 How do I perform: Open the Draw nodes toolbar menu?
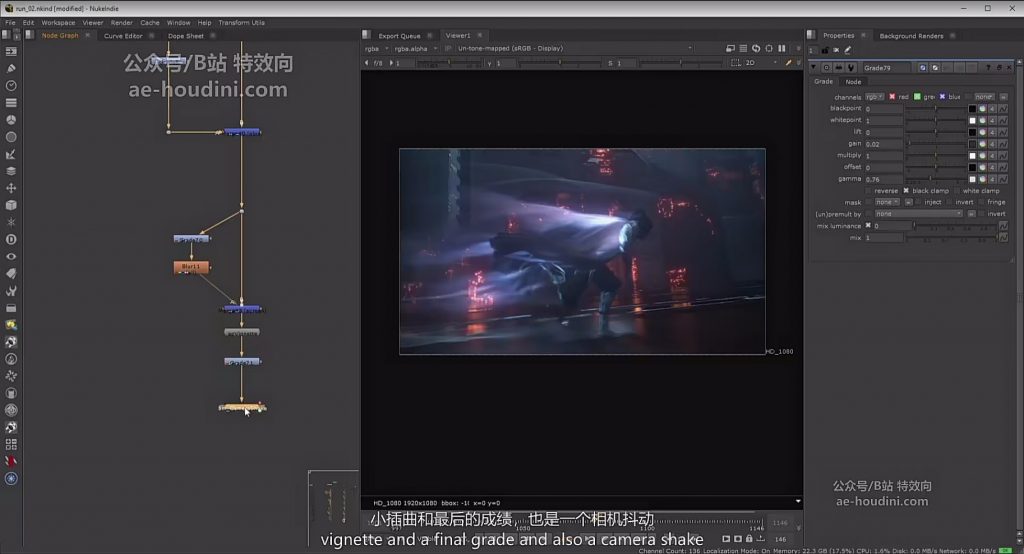coord(11,69)
